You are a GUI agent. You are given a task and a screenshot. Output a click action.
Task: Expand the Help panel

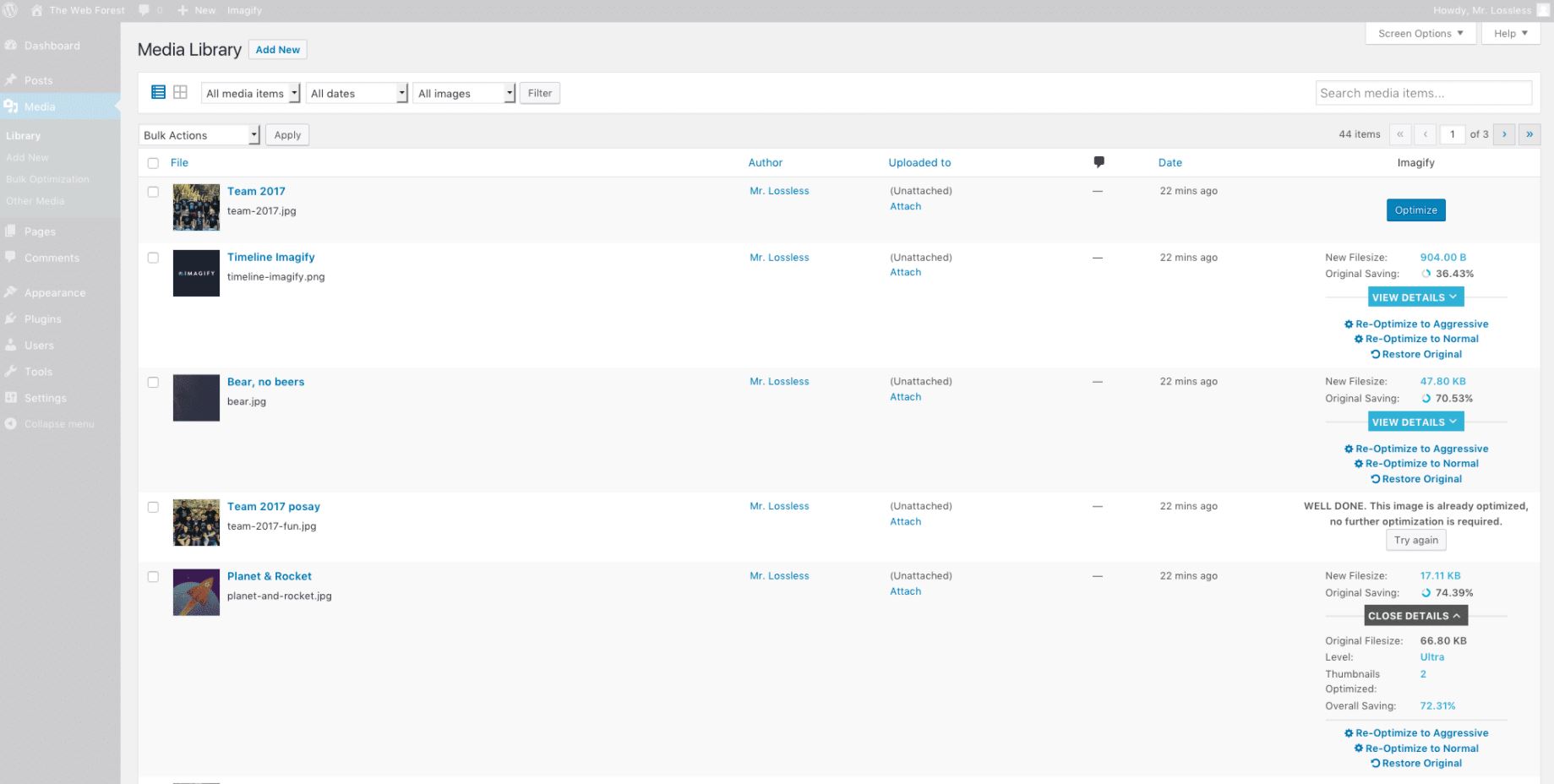point(1511,33)
